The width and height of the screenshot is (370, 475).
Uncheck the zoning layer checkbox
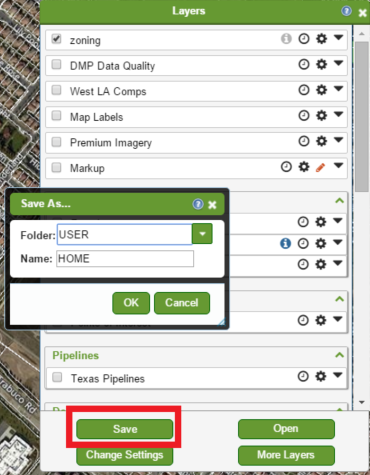pyautogui.click(x=56, y=39)
